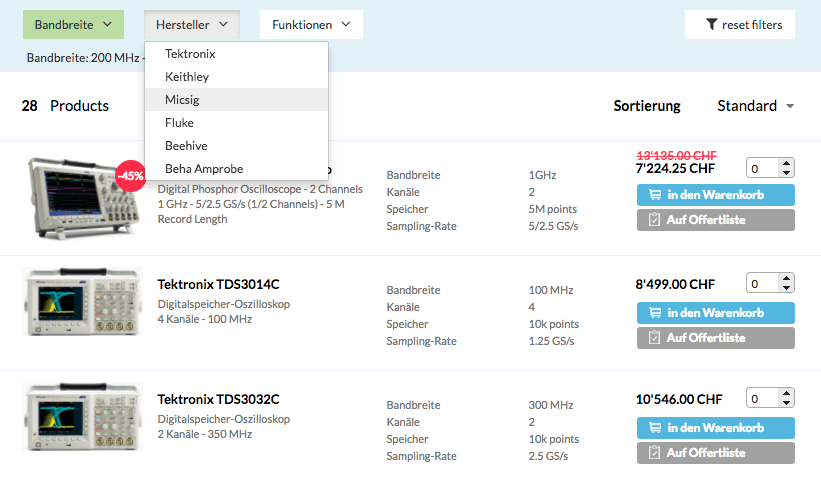Image resolution: width=821 pixels, height=478 pixels.
Task: Open the Funktionen filter dropdown
Action: pos(311,25)
